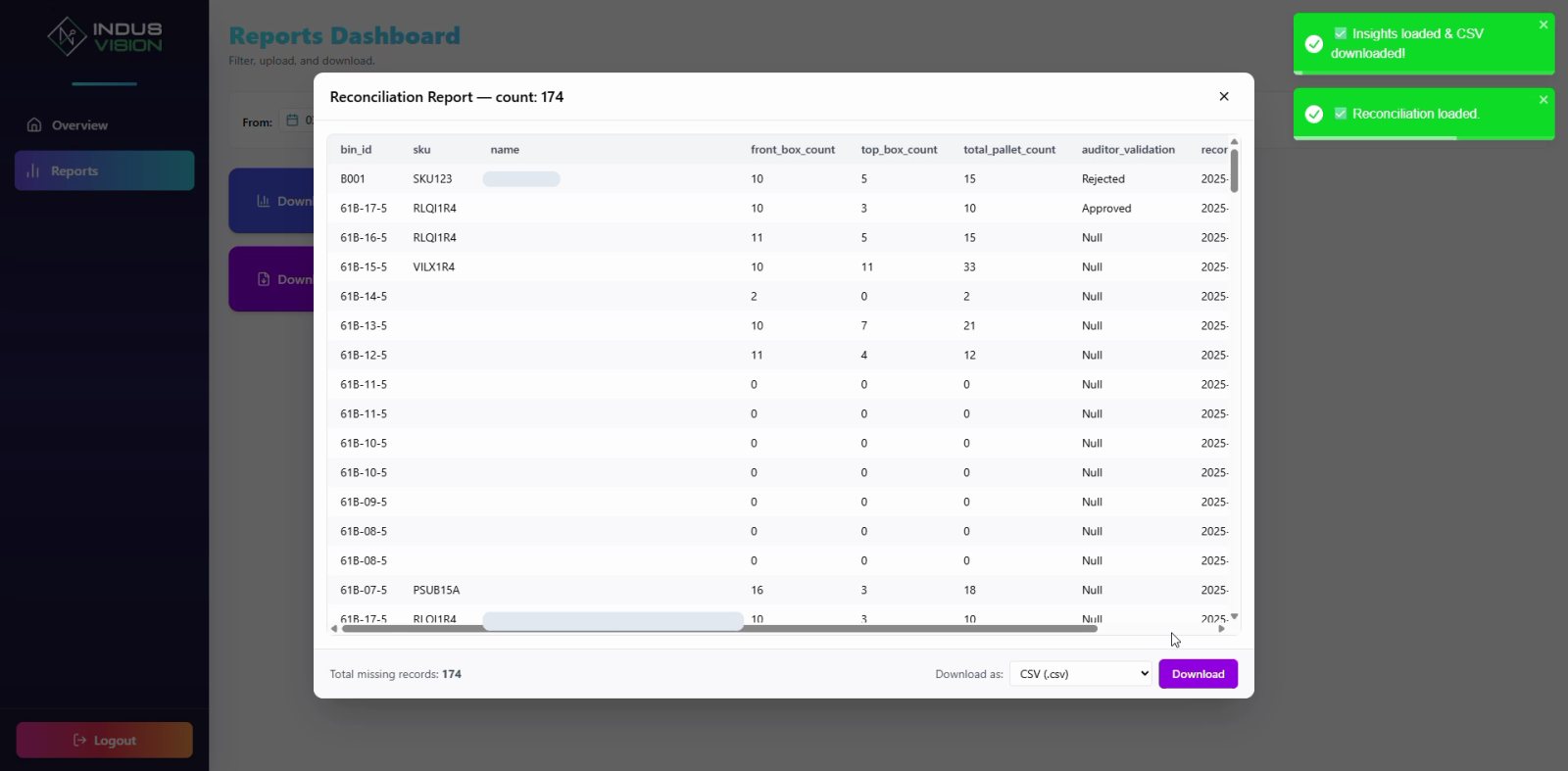Select the 61B-14-5 bin row
This screenshot has height=771, width=1568.
778,296
